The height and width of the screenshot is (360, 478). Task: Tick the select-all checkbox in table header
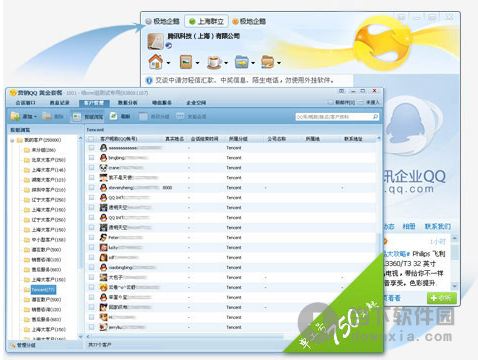(x=91, y=139)
